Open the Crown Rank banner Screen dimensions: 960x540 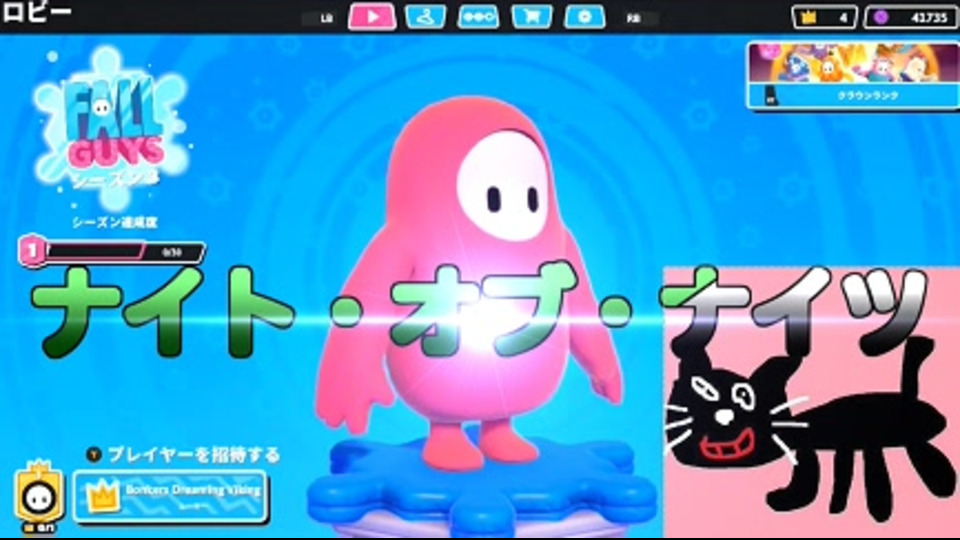(x=853, y=76)
